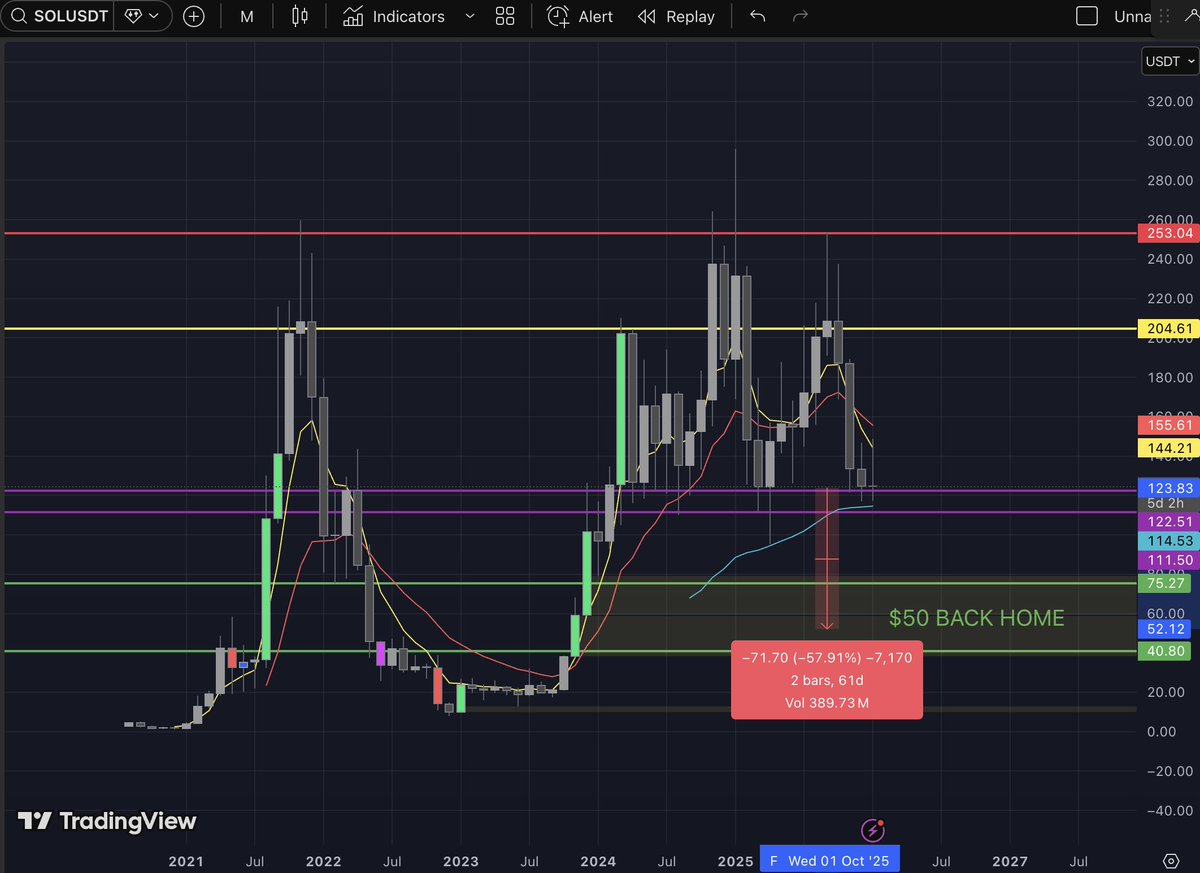The image size is (1200, 873).
Task: Click the plus icon to add a symbol
Action: (x=194, y=16)
